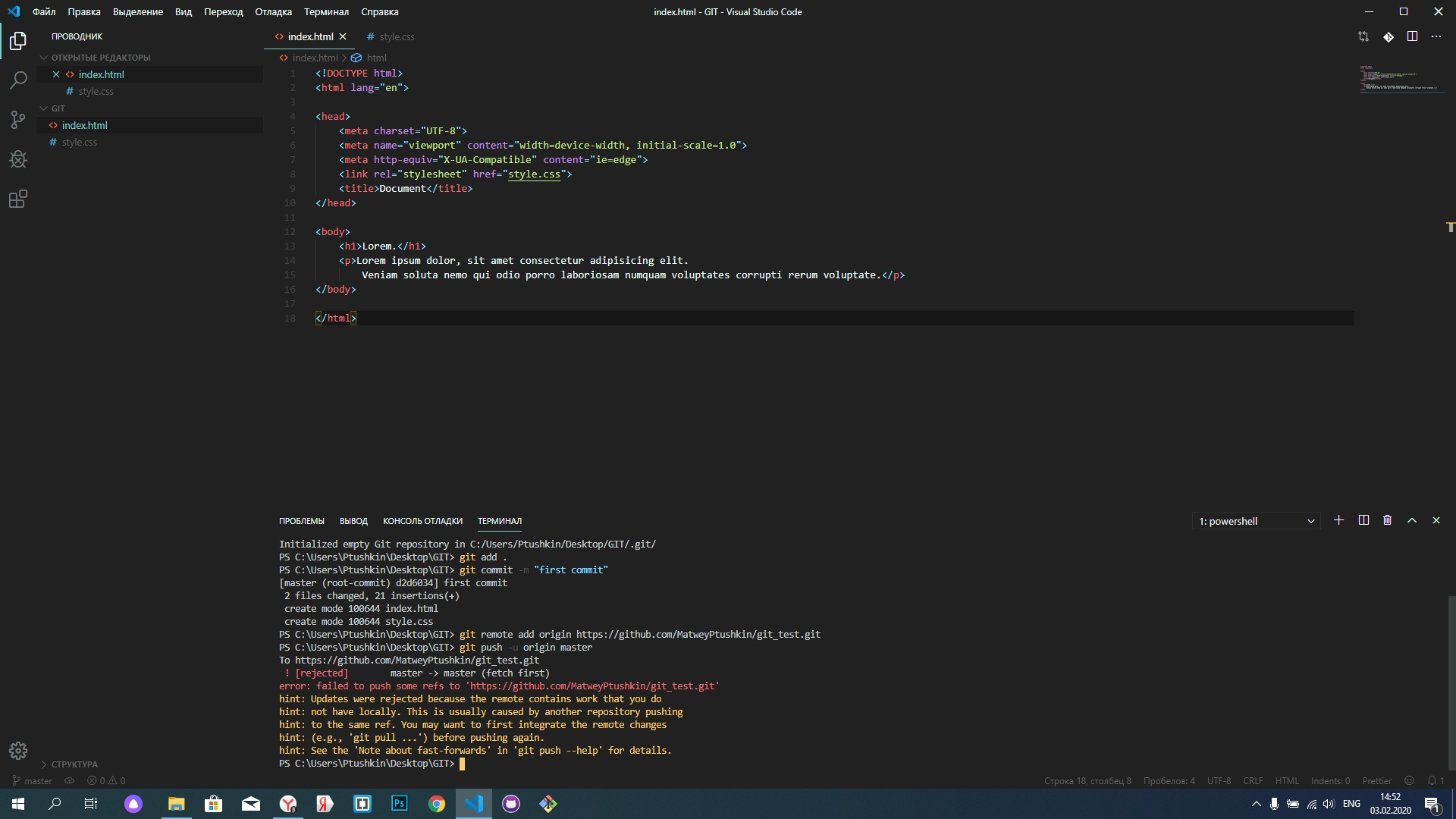1456x819 pixels.
Task: Open the Выделение menu
Action: tap(138, 11)
